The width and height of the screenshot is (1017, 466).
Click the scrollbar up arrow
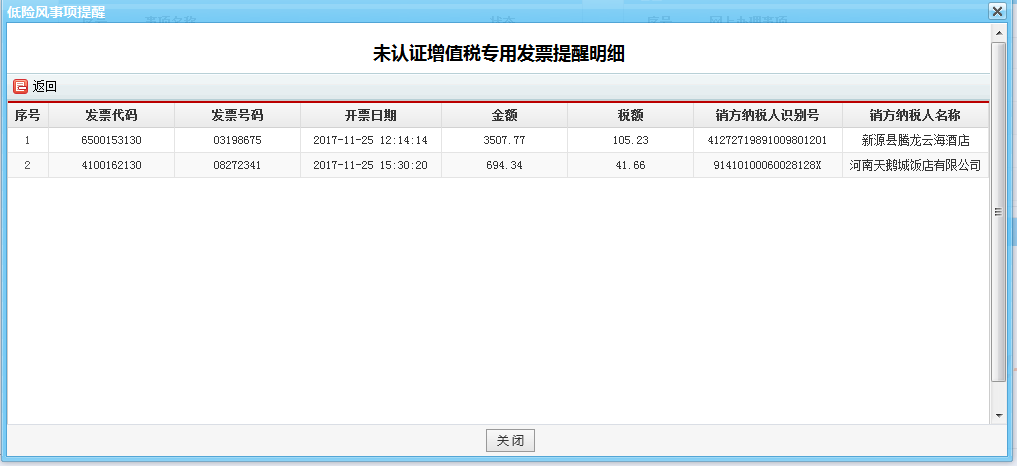click(x=998, y=33)
